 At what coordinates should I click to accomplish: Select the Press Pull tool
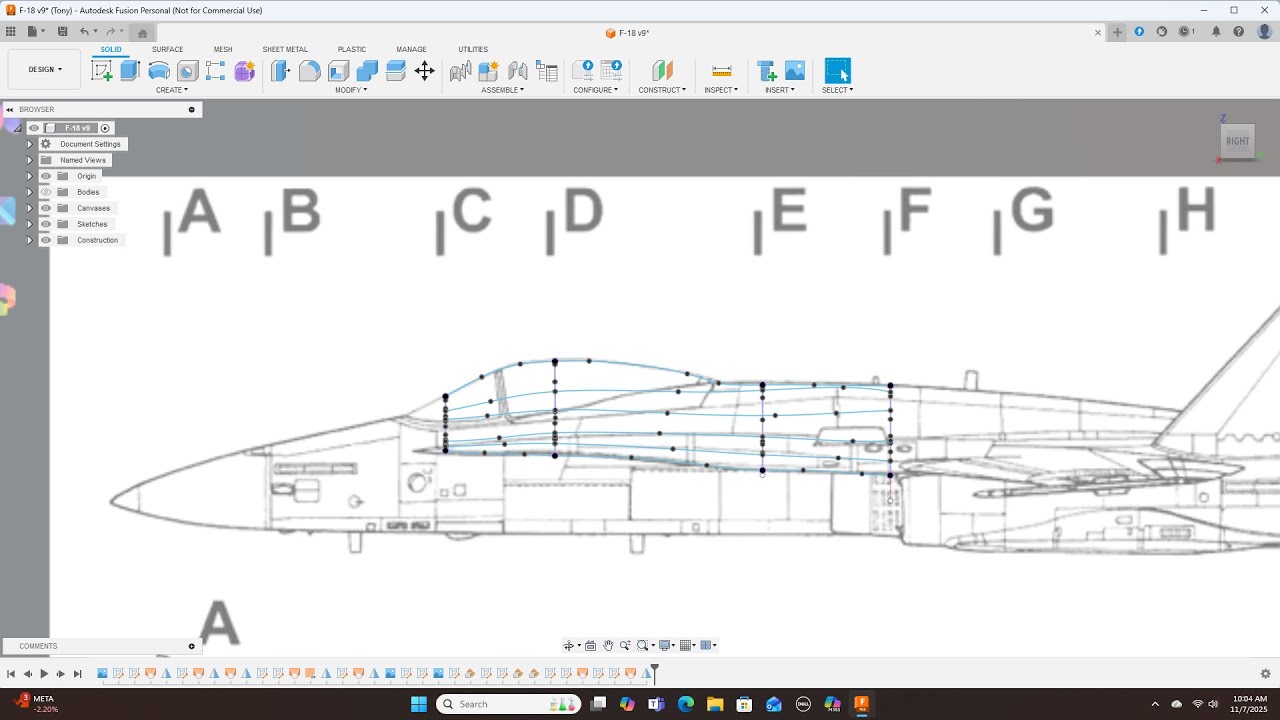[x=281, y=70]
